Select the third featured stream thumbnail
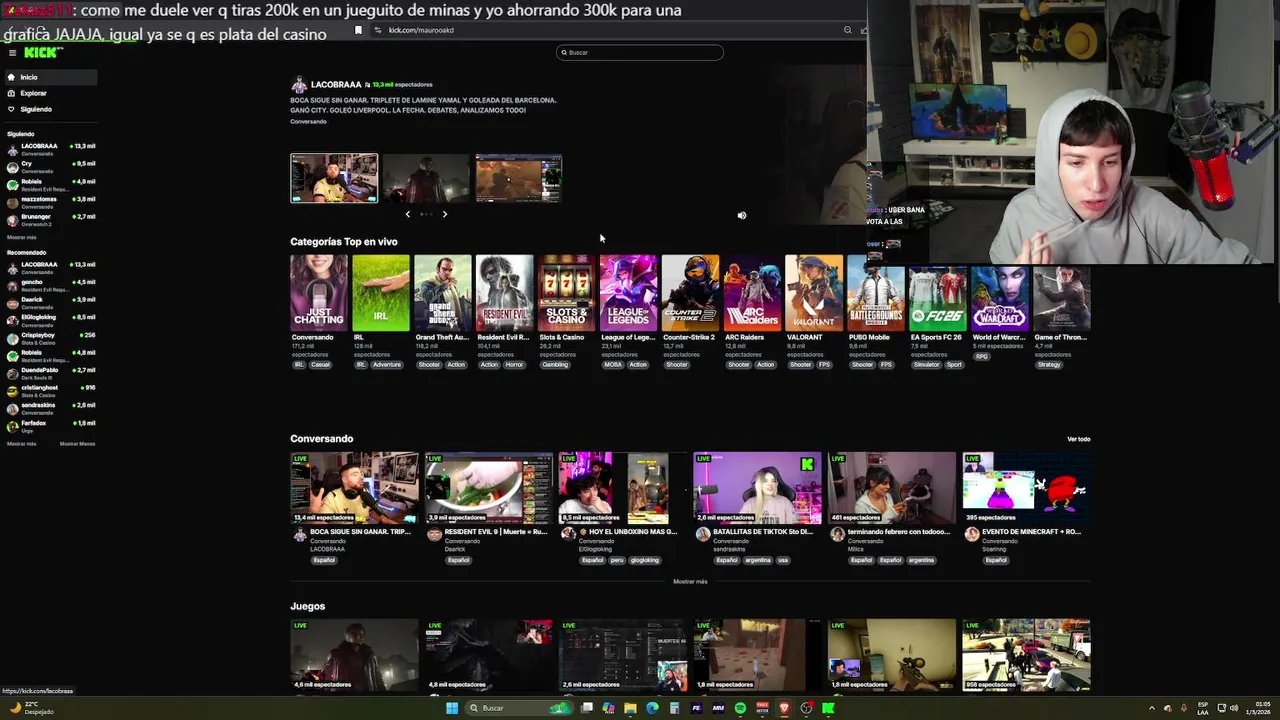 tap(518, 178)
